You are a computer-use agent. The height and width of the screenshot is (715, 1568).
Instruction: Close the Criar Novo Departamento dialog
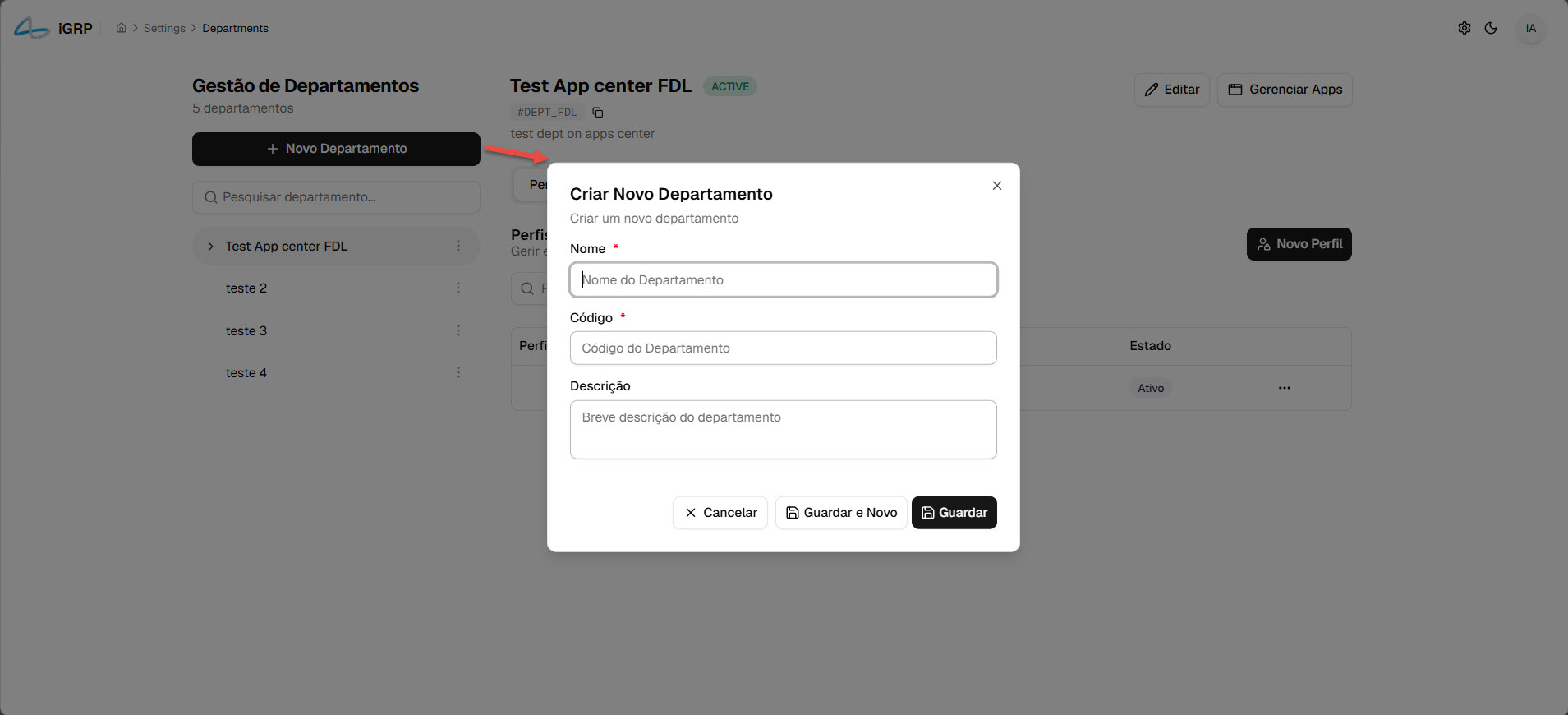coord(997,186)
